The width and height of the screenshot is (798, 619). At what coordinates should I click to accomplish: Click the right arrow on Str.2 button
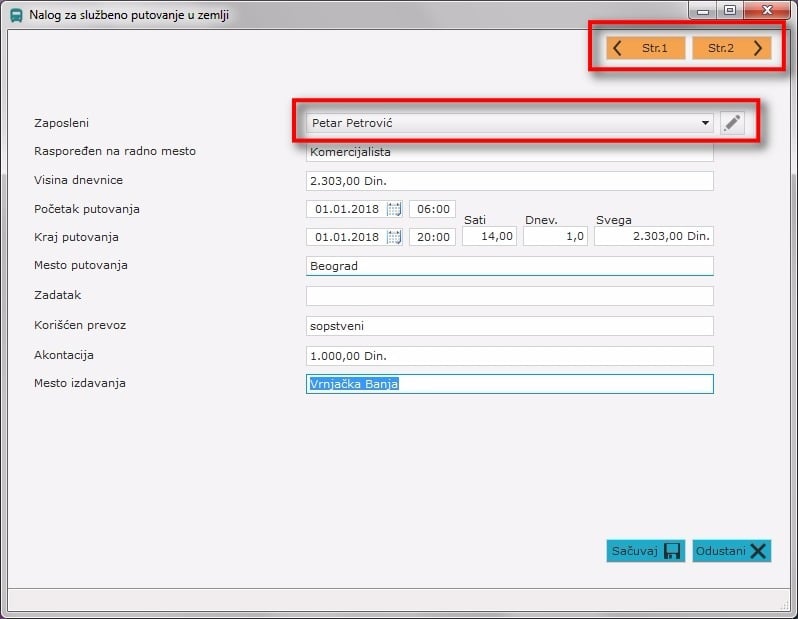click(x=758, y=48)
